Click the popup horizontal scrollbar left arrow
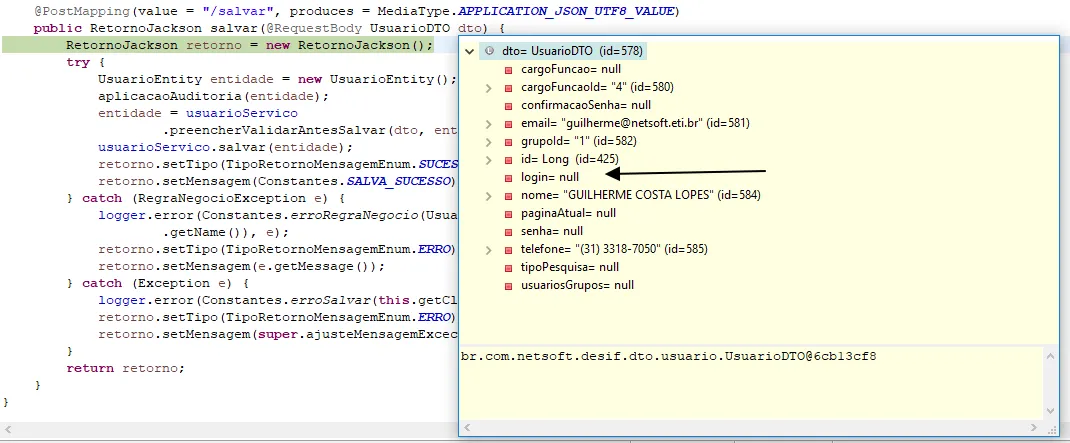Viewport: 1070px width, 443px height. (x=467, y=427)
